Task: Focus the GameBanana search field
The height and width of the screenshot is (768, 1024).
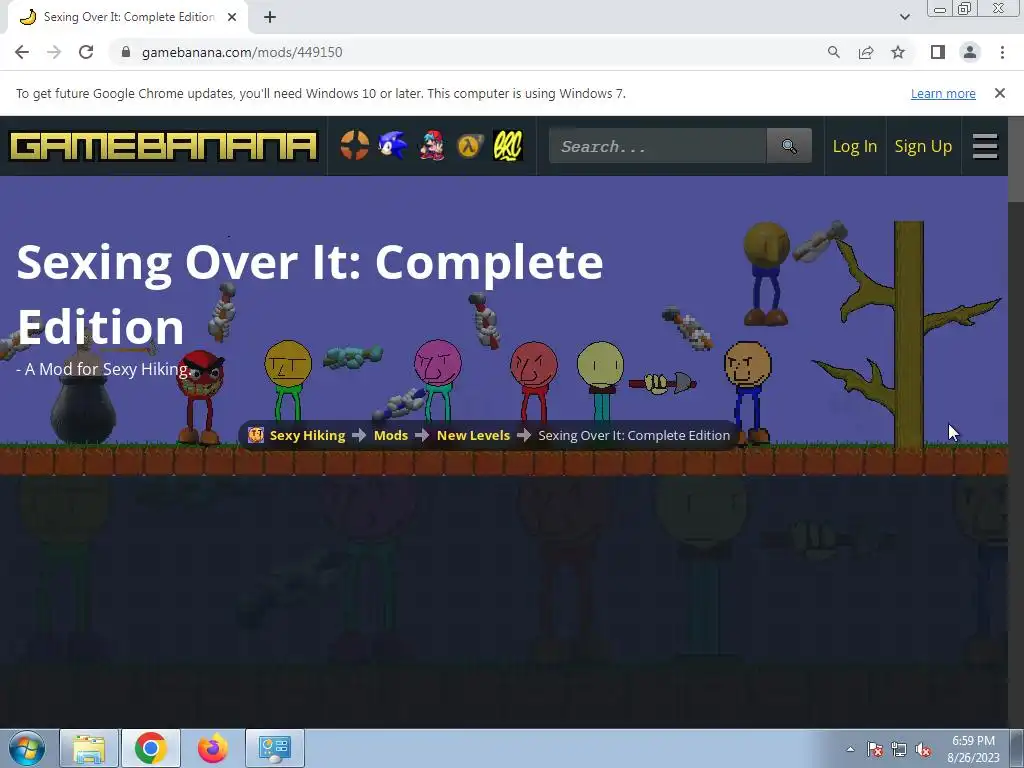Action: click(x=658, y=146)
